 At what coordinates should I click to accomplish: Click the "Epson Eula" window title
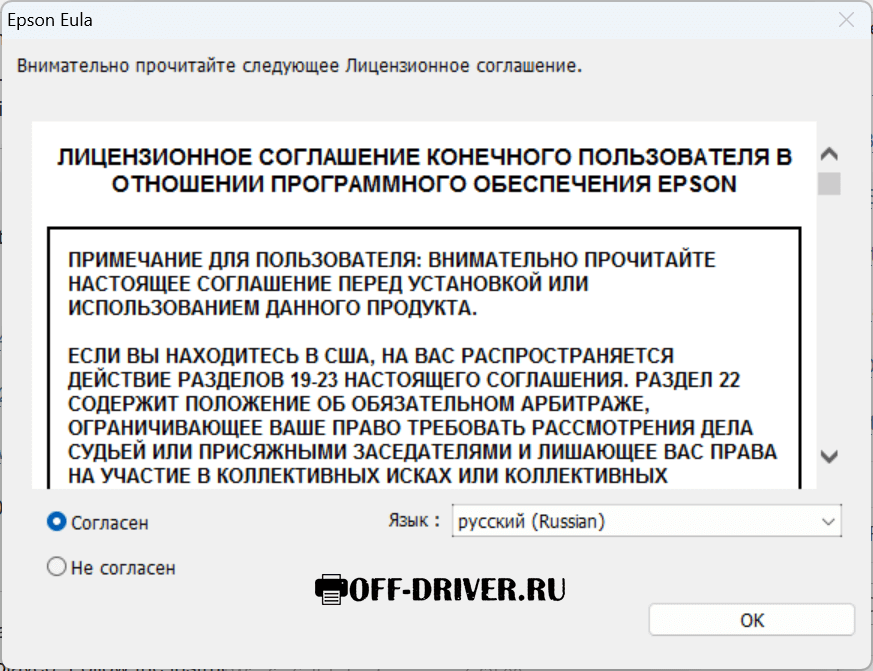click(50, 20)
